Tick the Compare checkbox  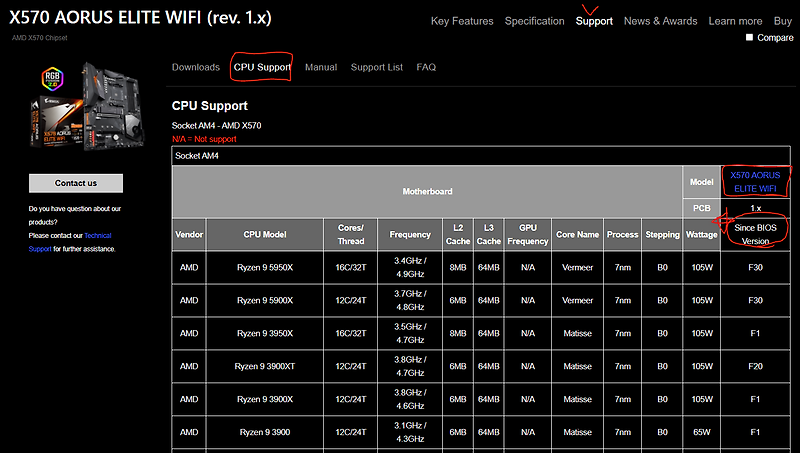(749, 37)
